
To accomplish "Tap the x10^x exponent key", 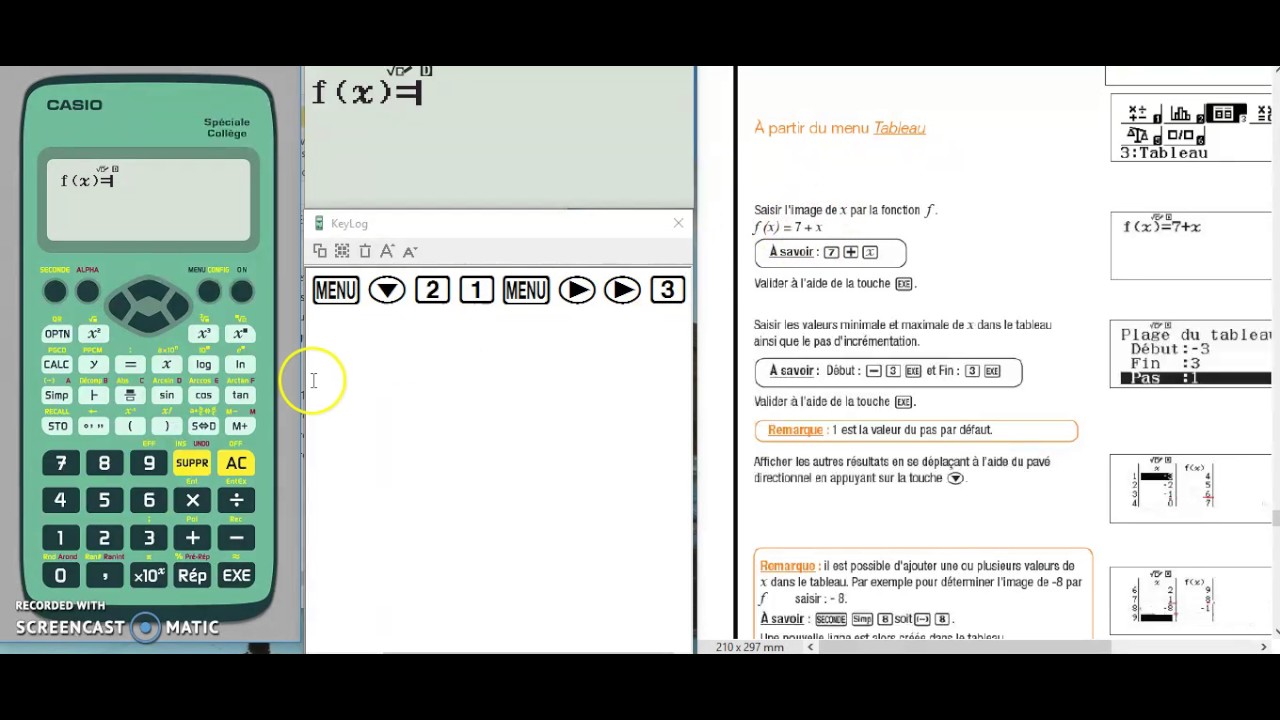I will [148, 575].
